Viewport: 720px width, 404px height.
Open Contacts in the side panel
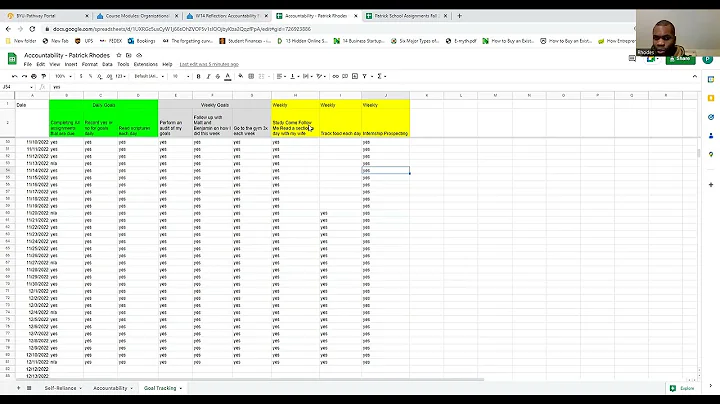711,136
